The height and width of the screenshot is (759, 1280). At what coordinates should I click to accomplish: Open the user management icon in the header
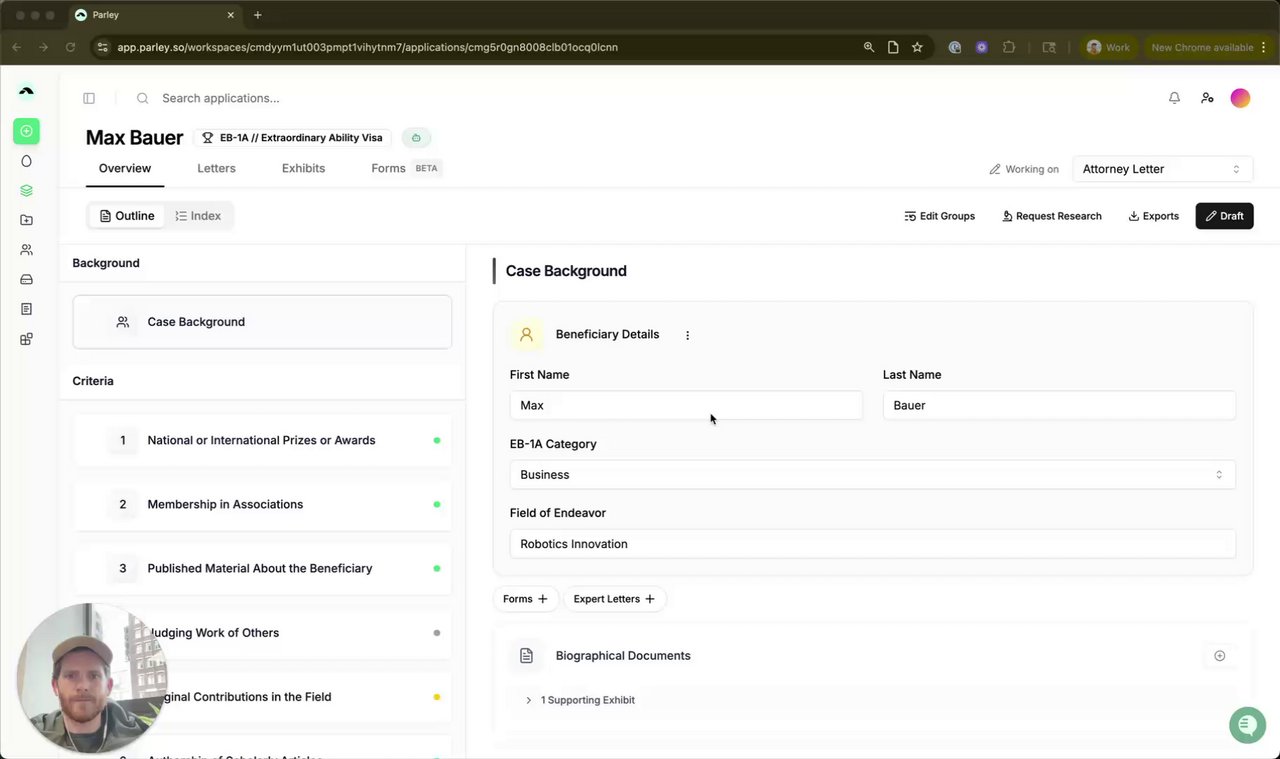(1207, 98)
